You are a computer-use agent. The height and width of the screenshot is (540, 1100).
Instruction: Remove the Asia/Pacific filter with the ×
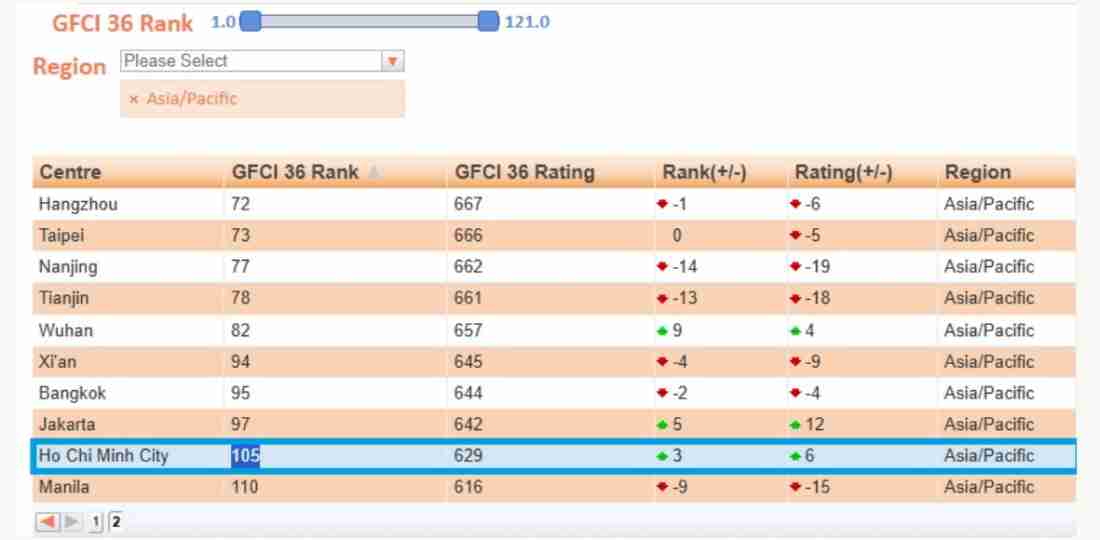[x=133, y=99]
